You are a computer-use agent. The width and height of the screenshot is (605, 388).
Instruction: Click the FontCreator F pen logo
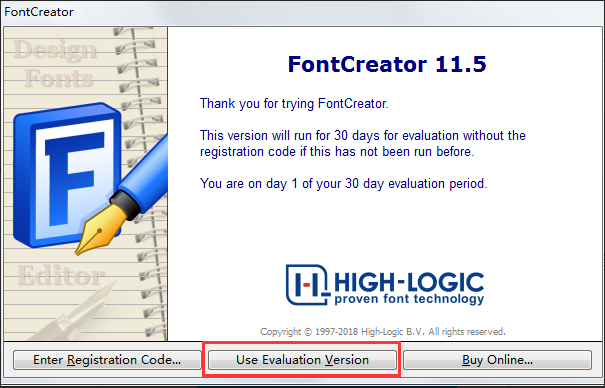pyautogui.click(x=90, y=179)
